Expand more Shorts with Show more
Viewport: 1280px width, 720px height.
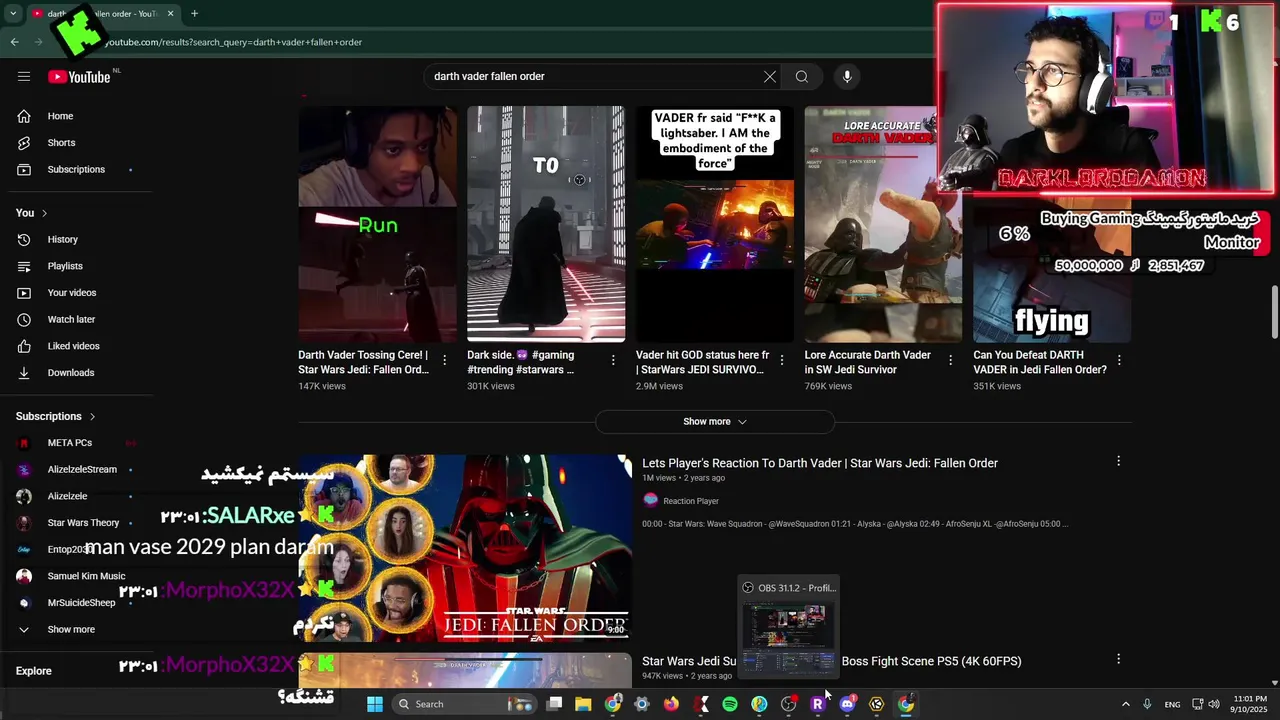(715, 422)
